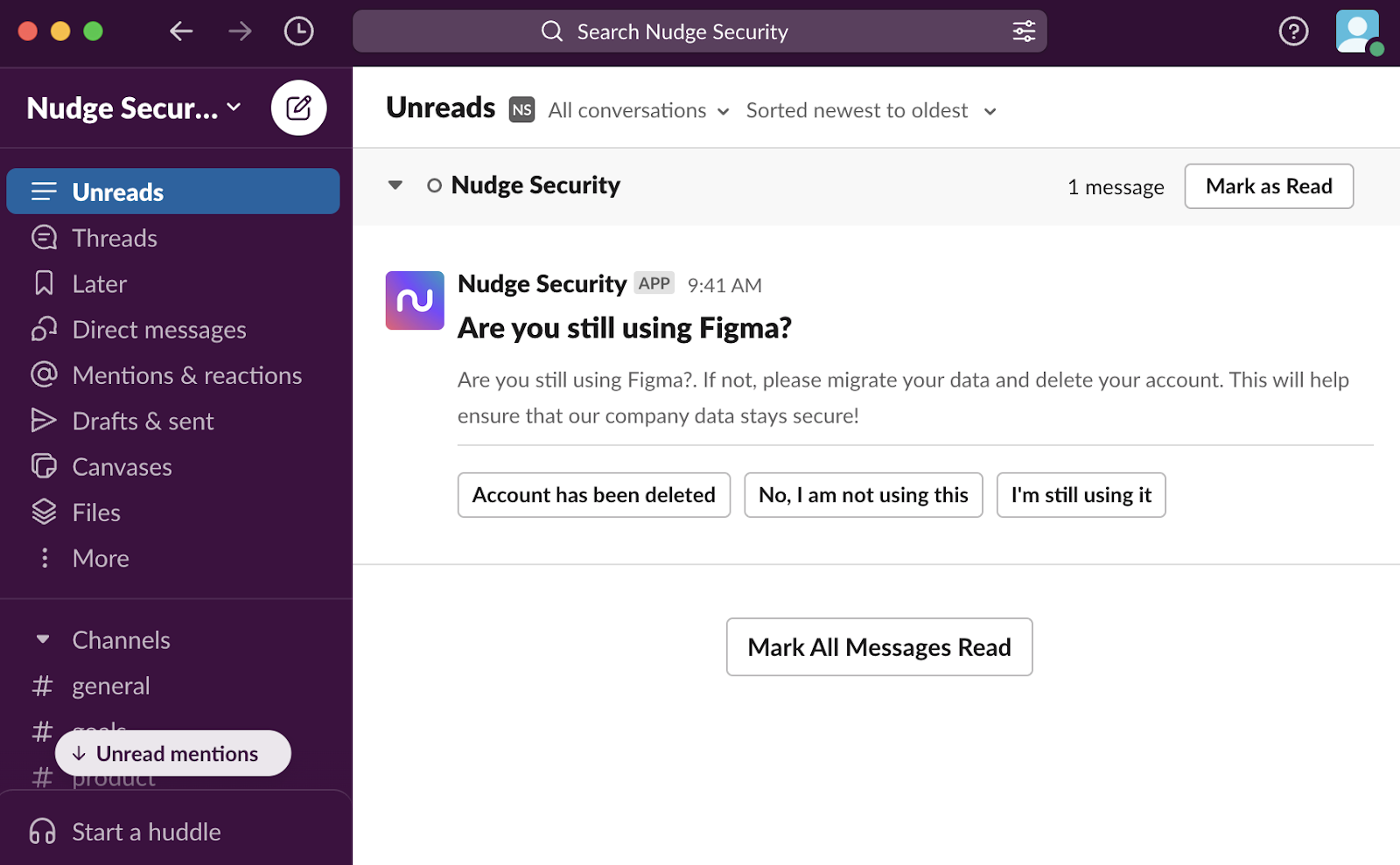Click the Nudge Security app avatar

(x=414, y=300)
